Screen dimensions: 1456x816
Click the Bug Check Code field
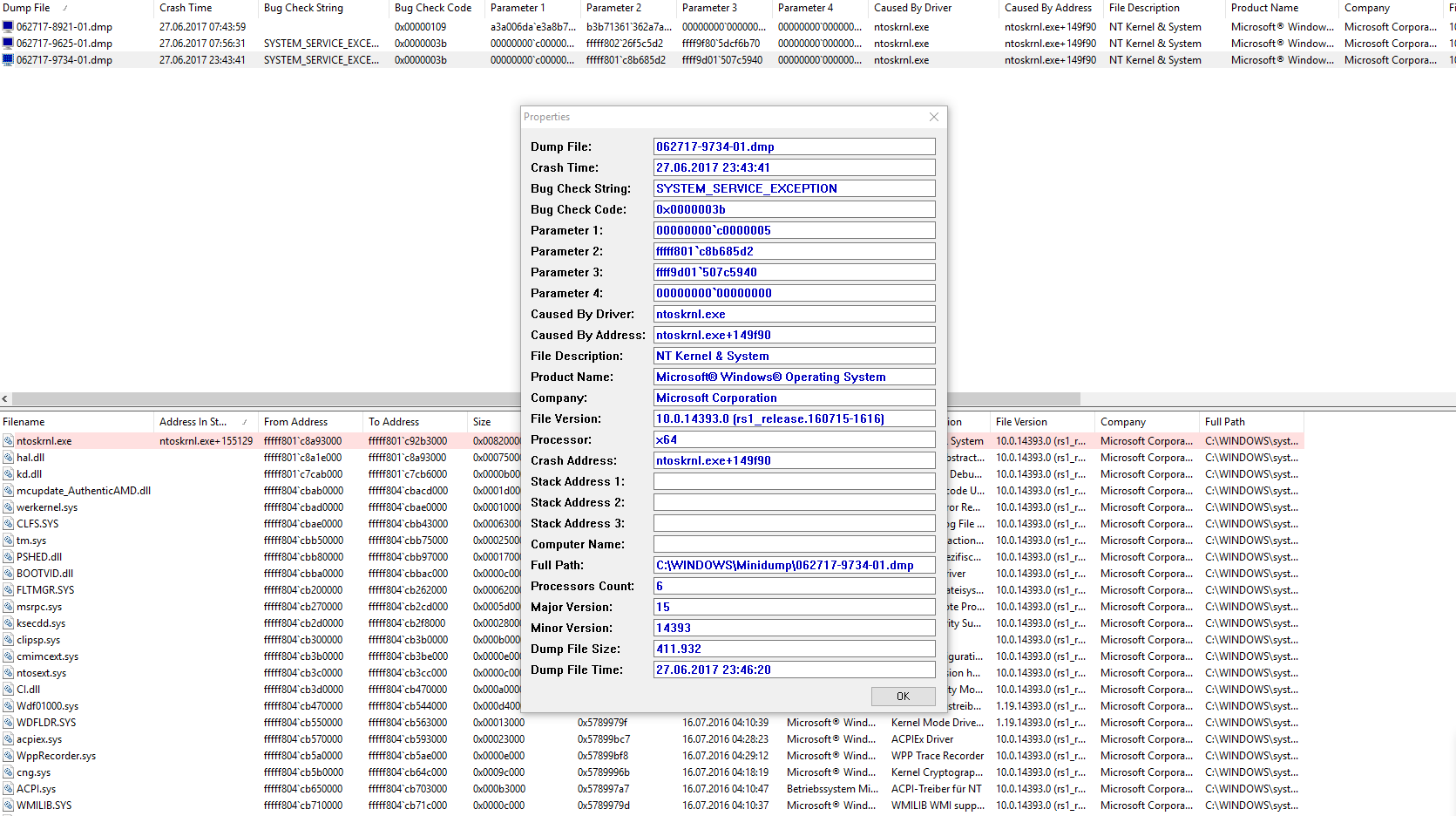point(795,209)
